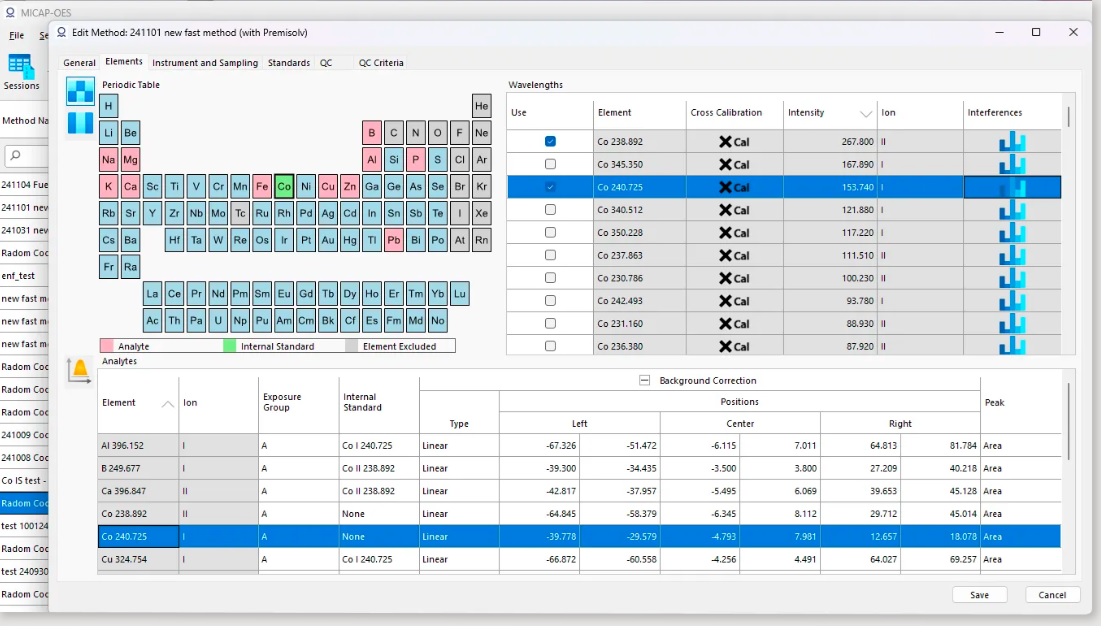This screenshot has height=642, width=1108.
Task: Open the spectrum peak icon beside Analytes
Action: (x=80, y=371)
